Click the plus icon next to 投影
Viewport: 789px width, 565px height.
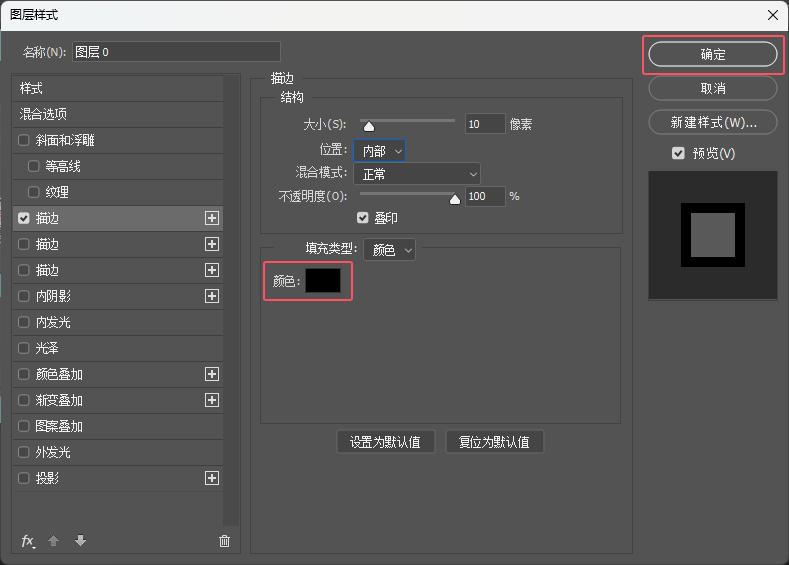pos(212,478)
